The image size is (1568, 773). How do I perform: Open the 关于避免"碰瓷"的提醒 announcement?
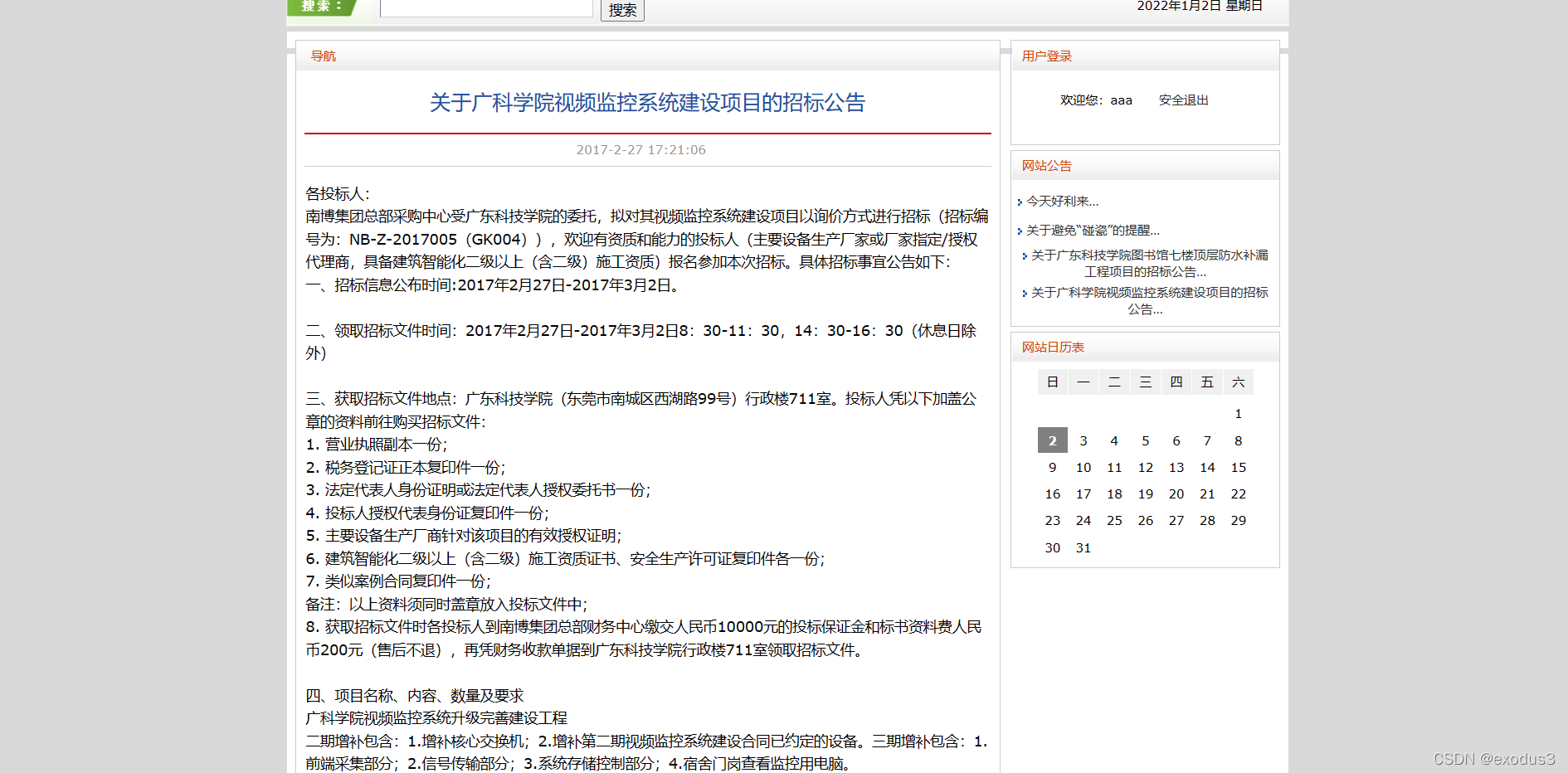pyautogui.click(x=1093, y=231)
